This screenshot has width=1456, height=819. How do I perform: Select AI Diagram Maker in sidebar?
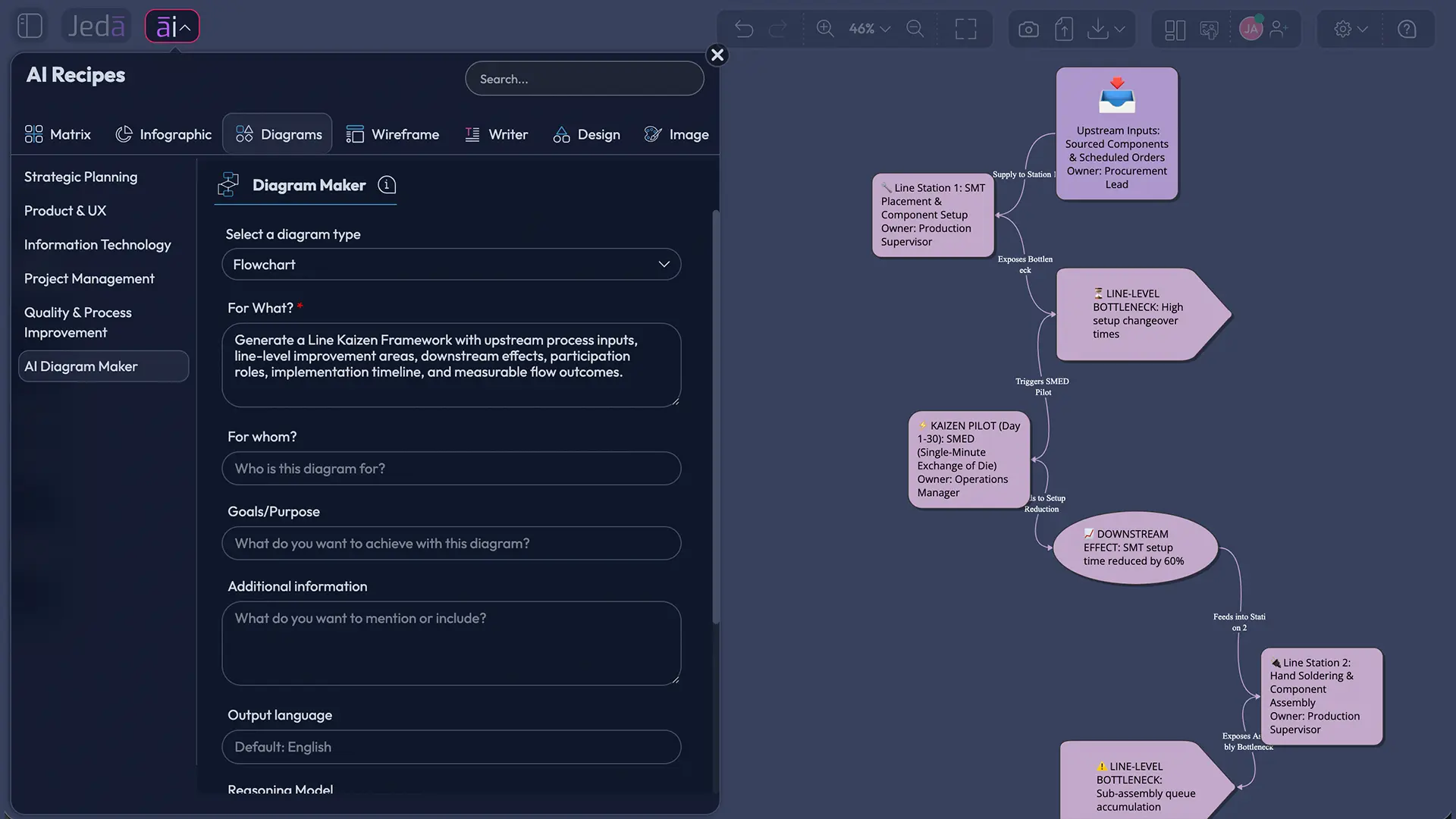pos(103,366)
